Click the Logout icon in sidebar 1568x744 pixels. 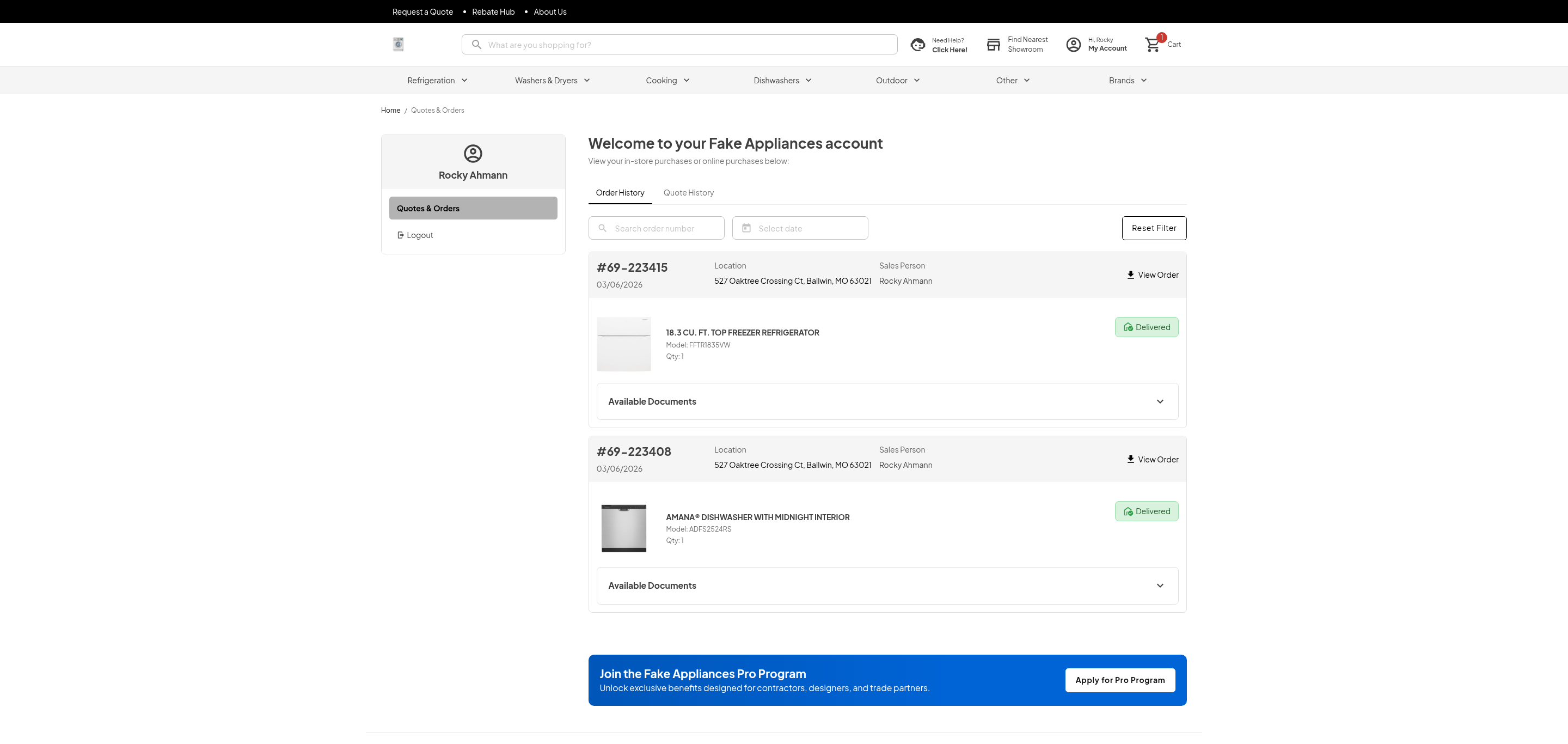[401, 235]
